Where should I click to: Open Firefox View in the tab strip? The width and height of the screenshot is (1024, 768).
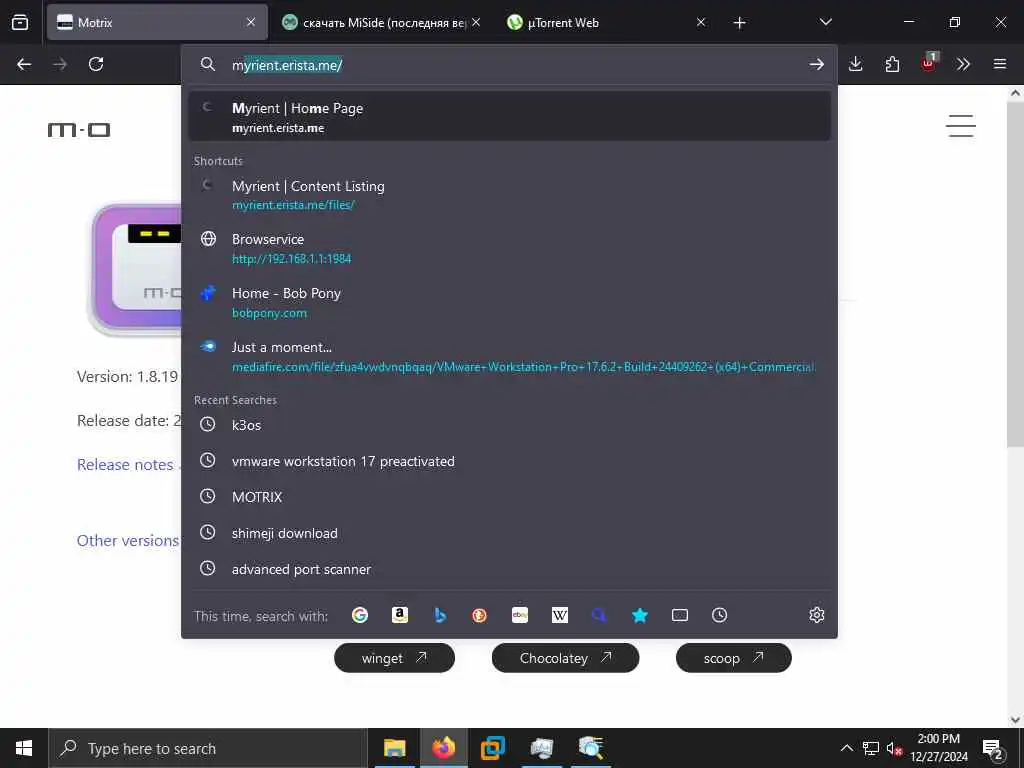(20, 23)
